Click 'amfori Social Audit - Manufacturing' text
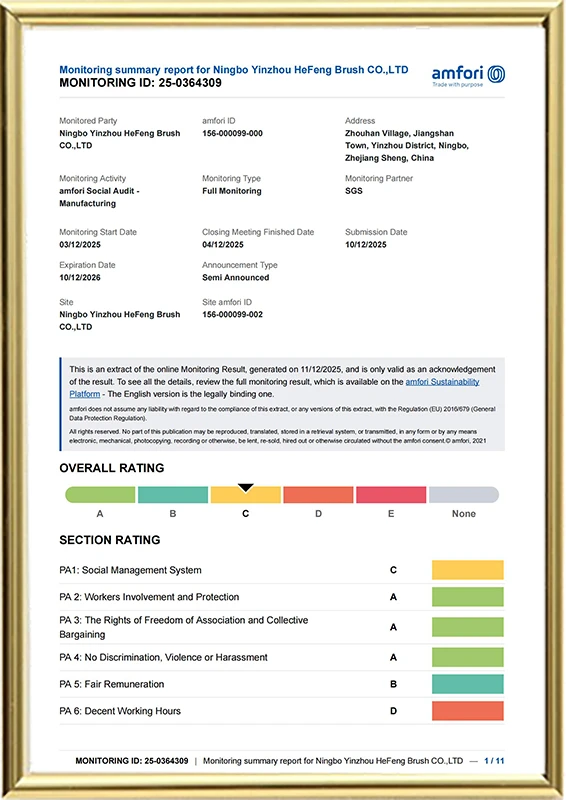 [x=99, y=197]
